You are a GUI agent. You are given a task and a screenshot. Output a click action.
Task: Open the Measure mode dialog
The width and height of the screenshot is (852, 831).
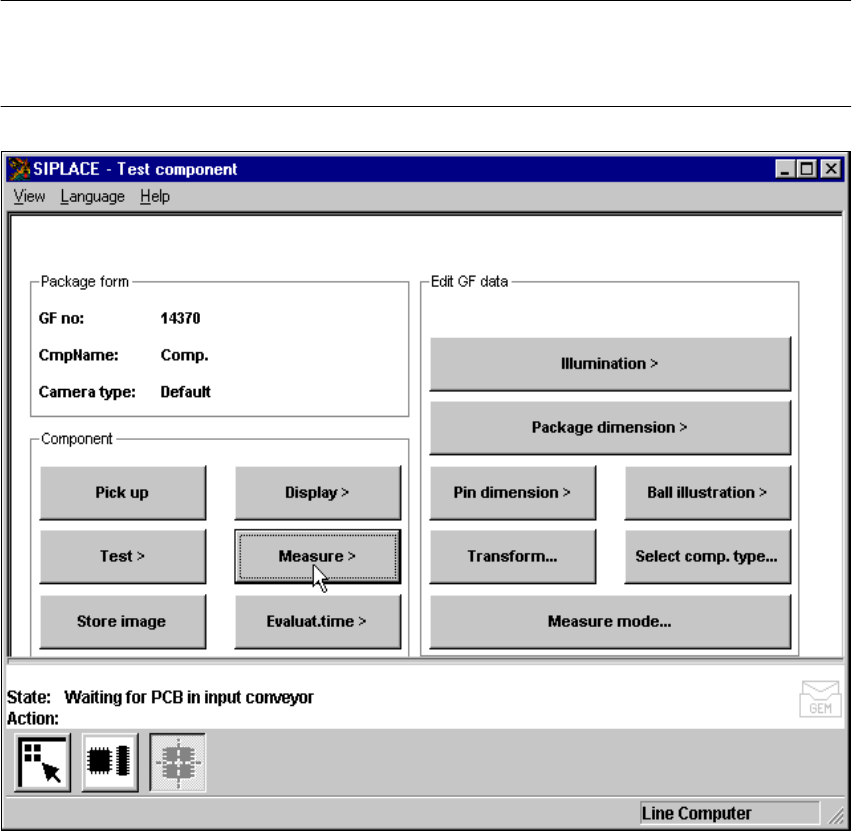(x=609, y=621)
